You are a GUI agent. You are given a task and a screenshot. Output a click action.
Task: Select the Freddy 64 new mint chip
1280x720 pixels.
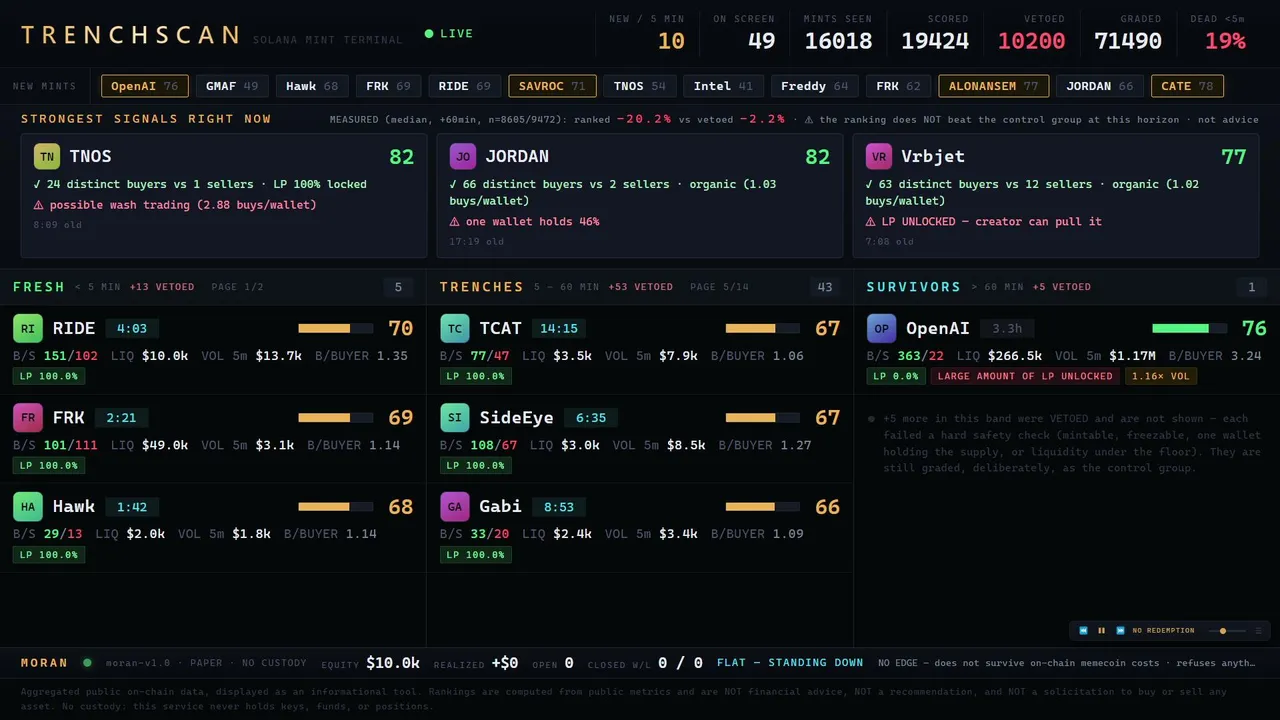815,86
